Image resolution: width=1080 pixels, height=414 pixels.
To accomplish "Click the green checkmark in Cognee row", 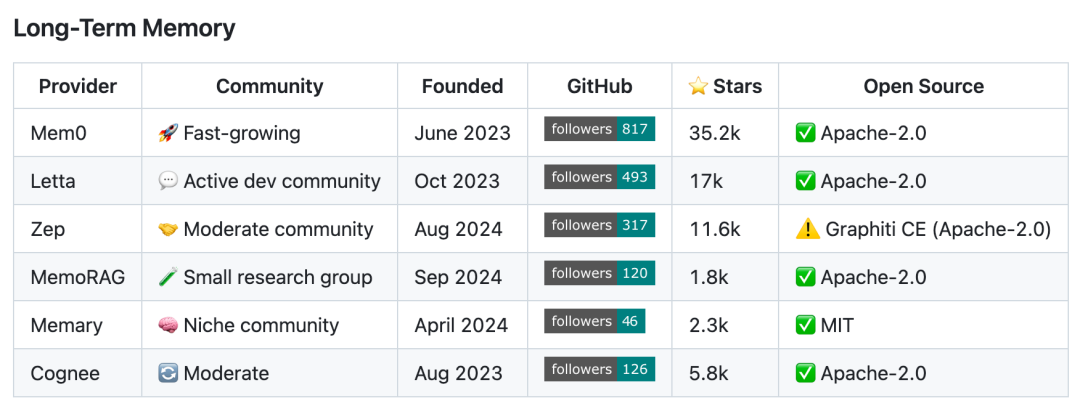I will (805, 373).
